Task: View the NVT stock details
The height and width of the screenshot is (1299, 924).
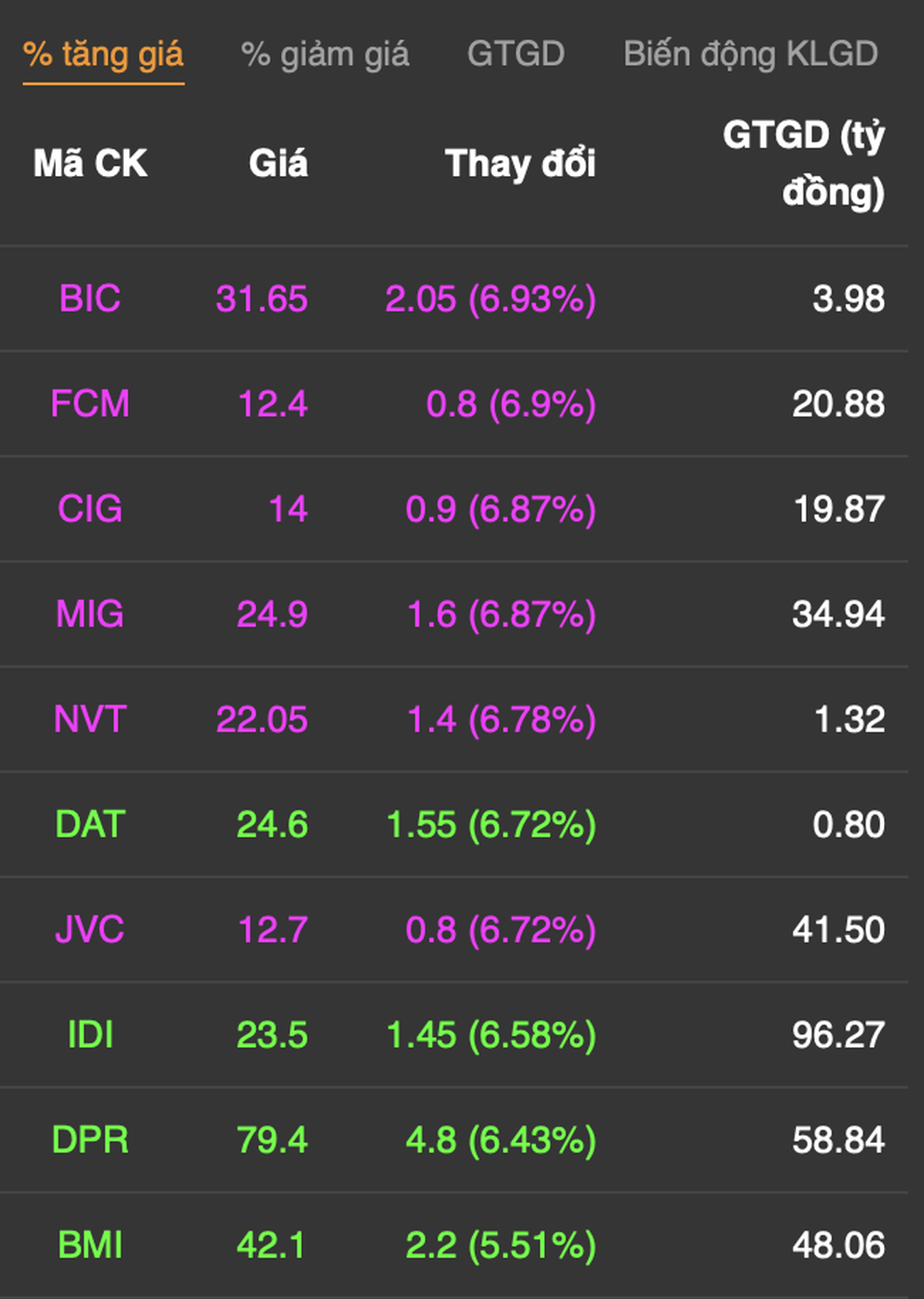Action: pyautogui.click(x=90, y=720)
